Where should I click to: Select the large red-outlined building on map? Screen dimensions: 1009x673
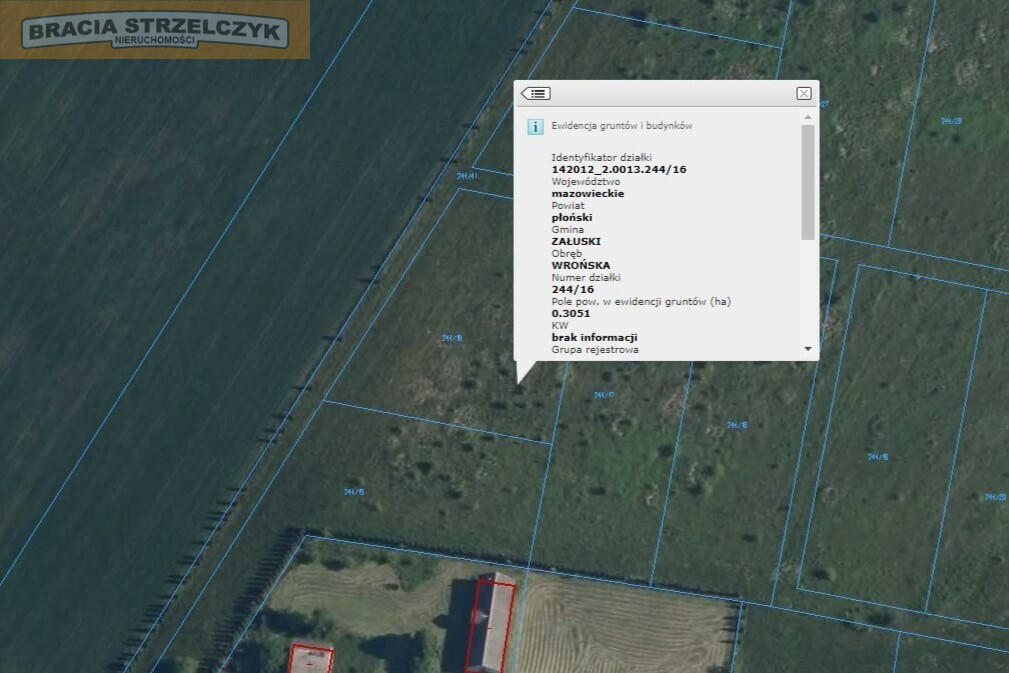click(x=490, y=625)
